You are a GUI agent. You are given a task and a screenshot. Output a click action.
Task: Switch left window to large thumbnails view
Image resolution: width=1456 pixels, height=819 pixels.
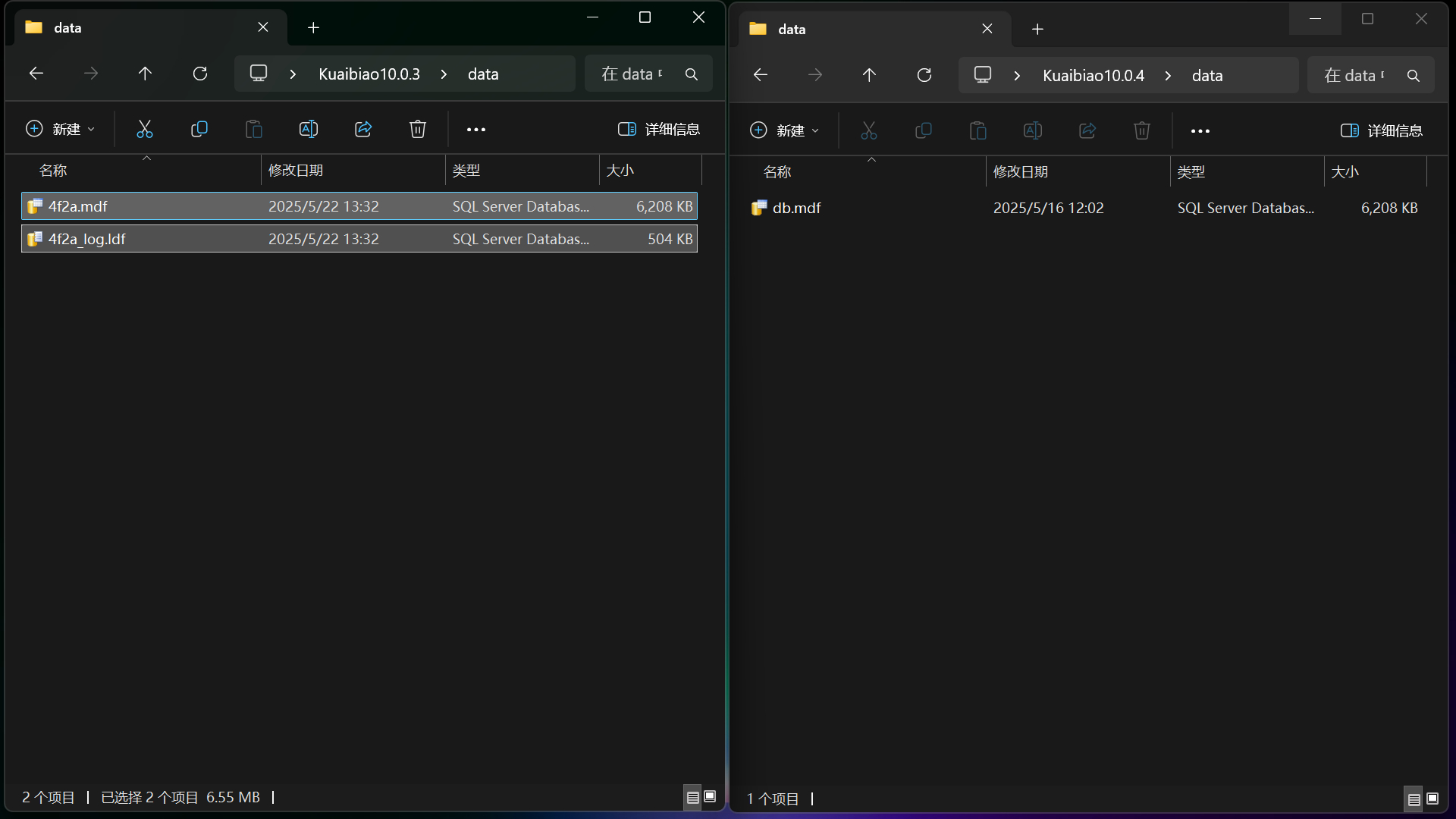coord(711,797)
